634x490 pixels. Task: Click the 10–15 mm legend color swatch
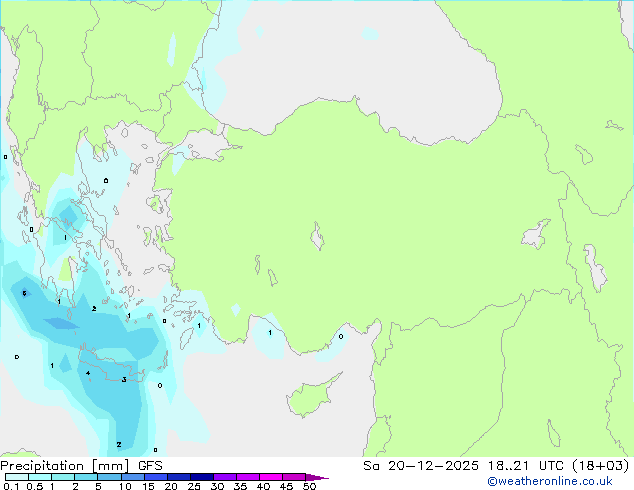[x=133, y=477]
